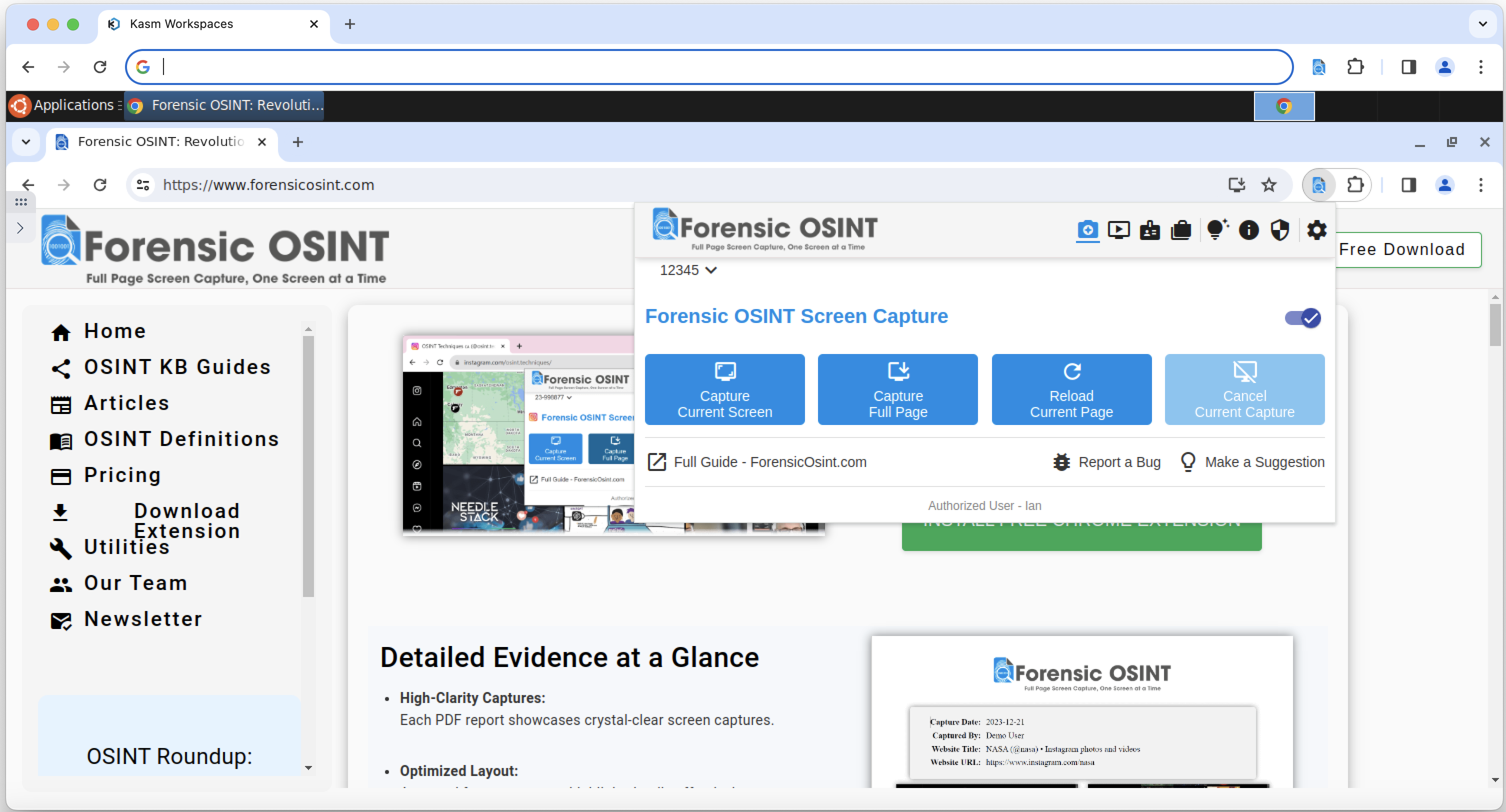Go to OSINT KB Guides in sidebar
This screenshot has width=1506, height=812.
tap(161, 367)
